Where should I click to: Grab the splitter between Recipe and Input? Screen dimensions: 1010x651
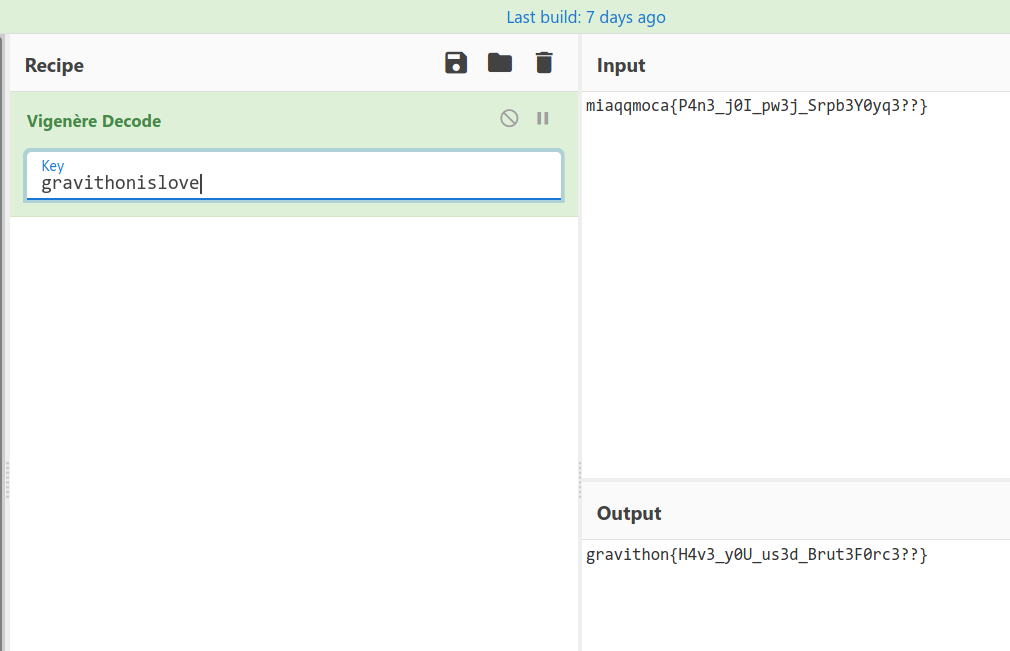580,480
